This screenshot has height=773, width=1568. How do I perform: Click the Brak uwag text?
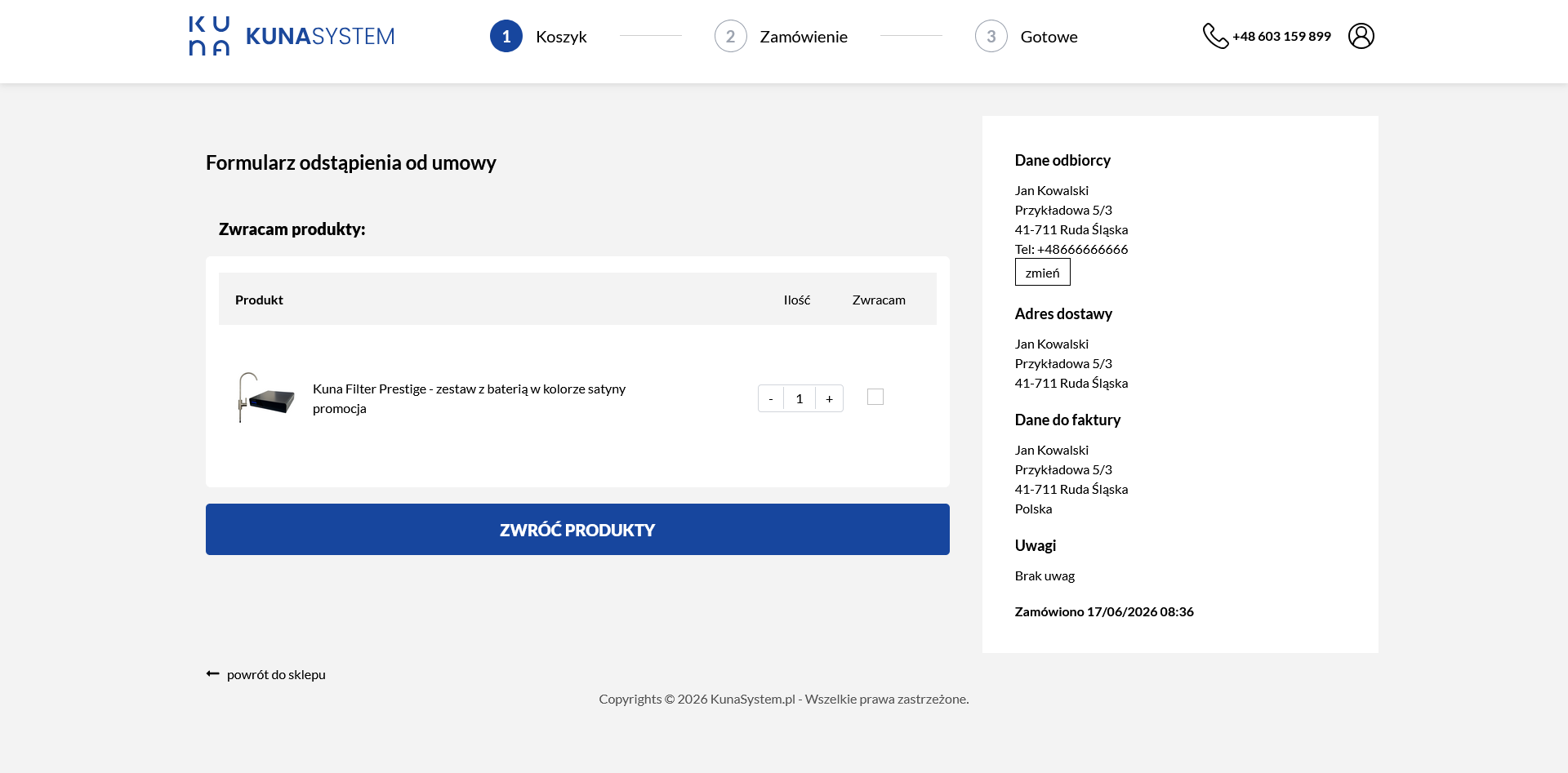tap(1045, 575)
